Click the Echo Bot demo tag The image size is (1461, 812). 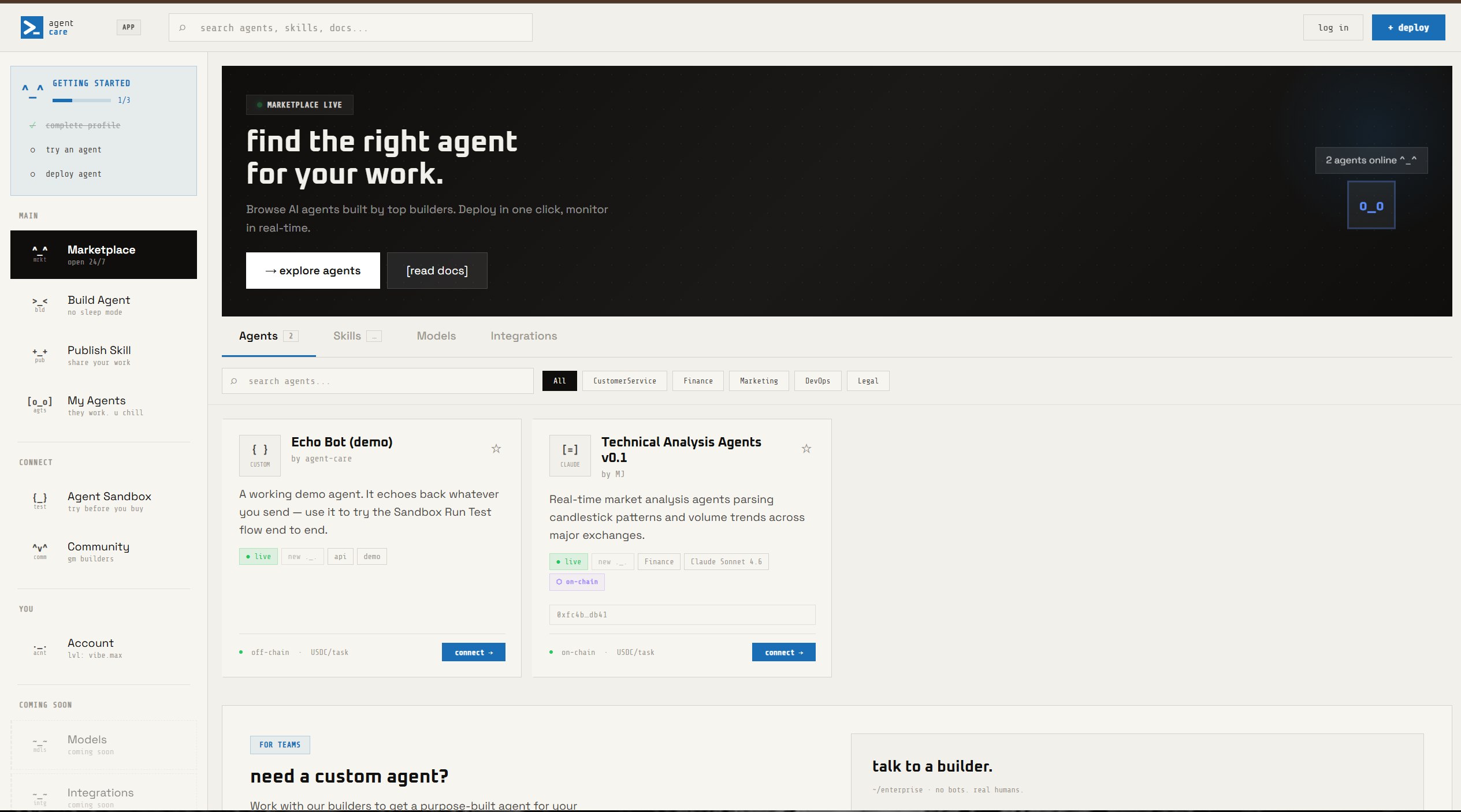(x=372, y=556)
